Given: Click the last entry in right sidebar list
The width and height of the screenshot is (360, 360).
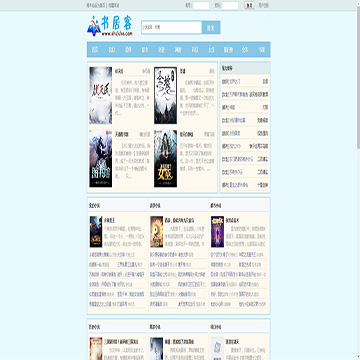Looking at the screenshot, I should (x=245, y=185).
